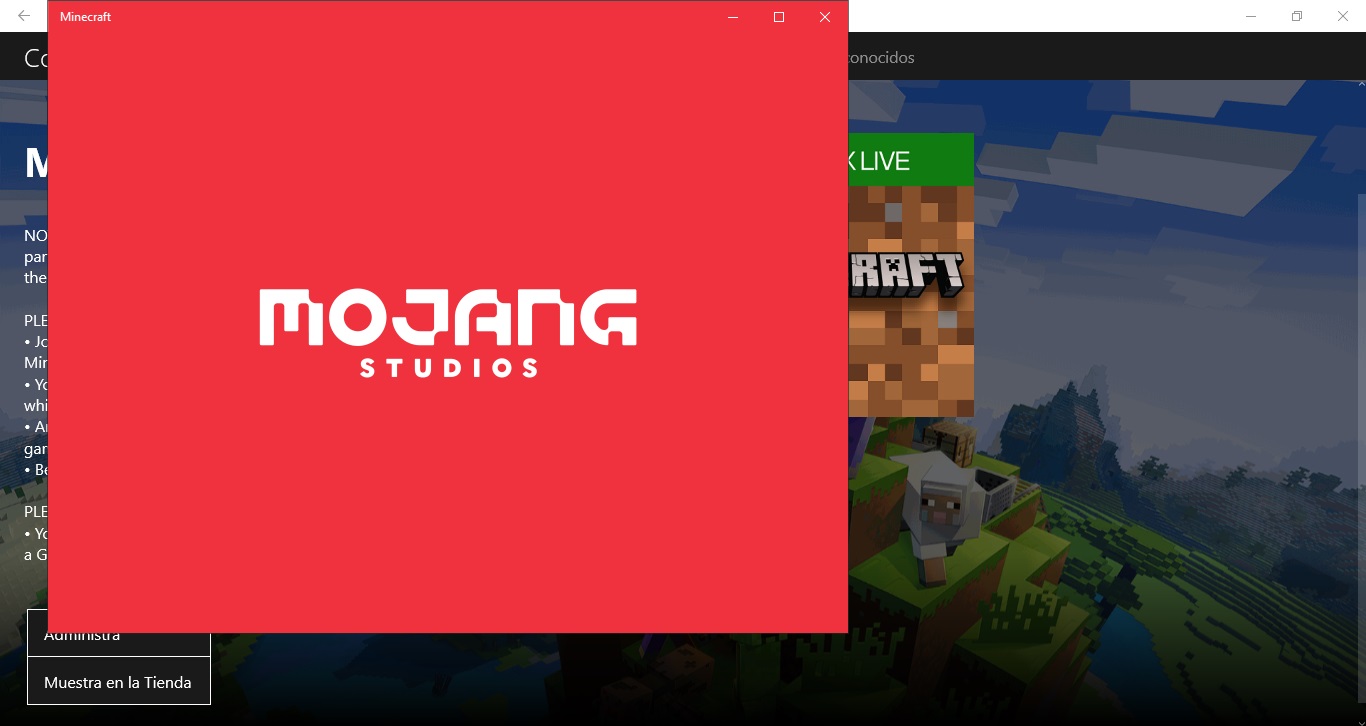The width and height of the screenshot is (1366, 726).
Task: Go back using the background window's arrow
Action: coord(24,16)
